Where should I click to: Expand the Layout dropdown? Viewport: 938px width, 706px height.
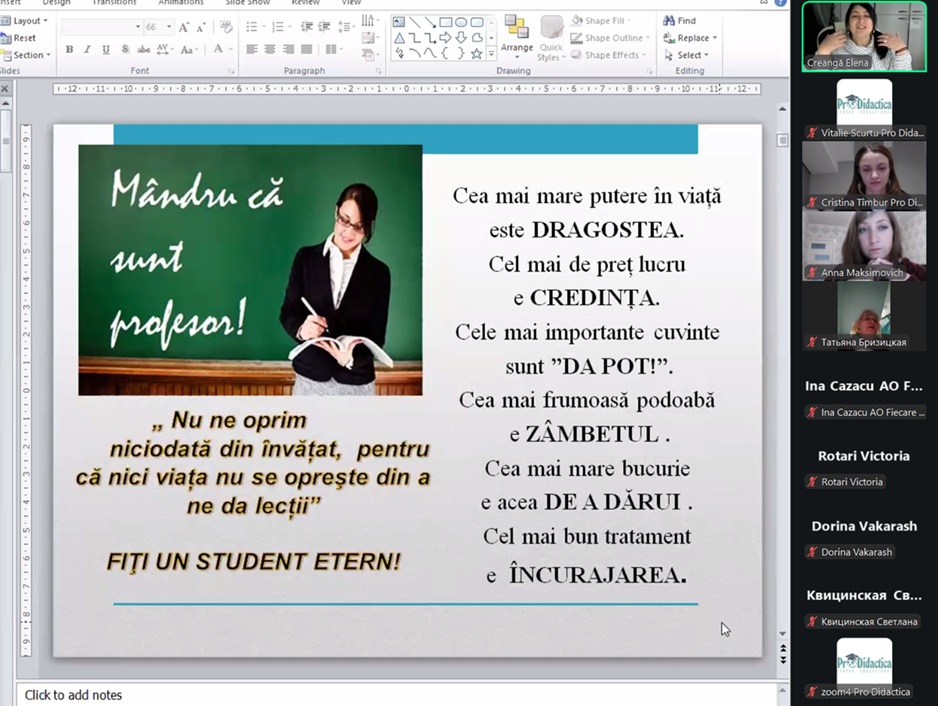pos(28,21)
